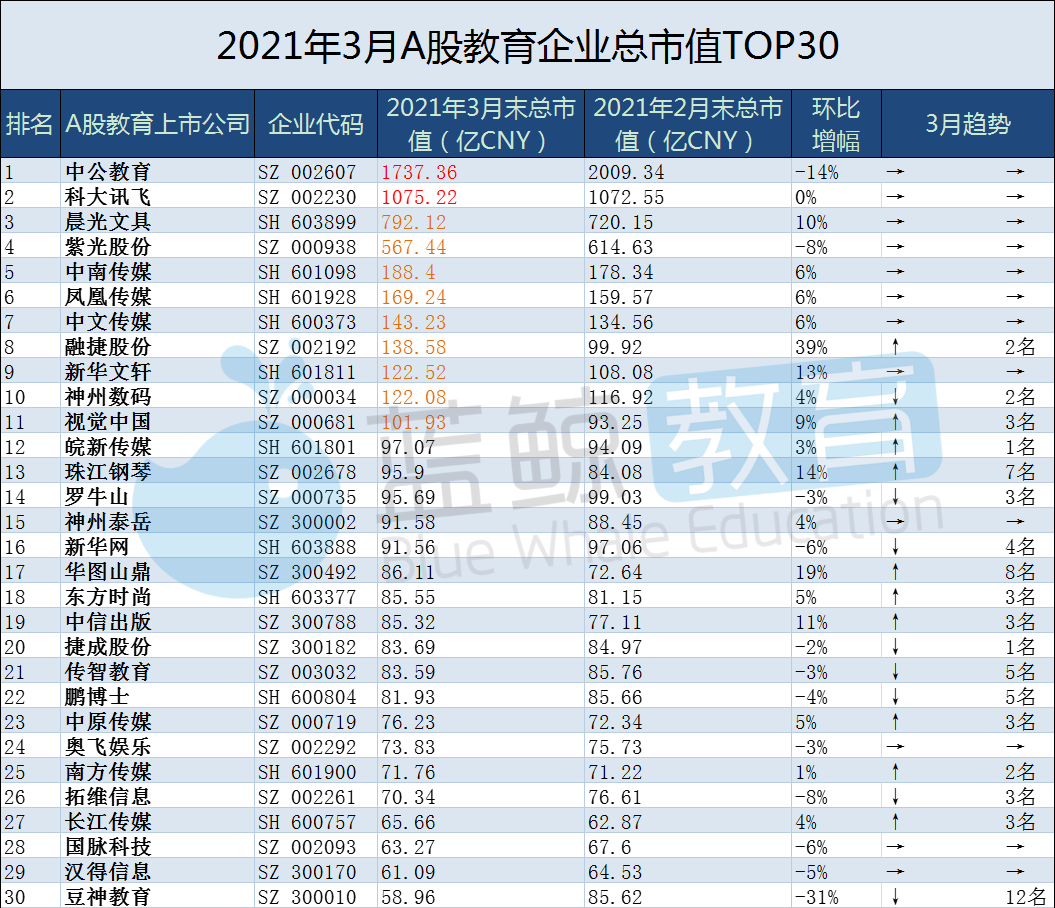
Task: Click the rank change 4名
Action: [x=1020, y=547]
